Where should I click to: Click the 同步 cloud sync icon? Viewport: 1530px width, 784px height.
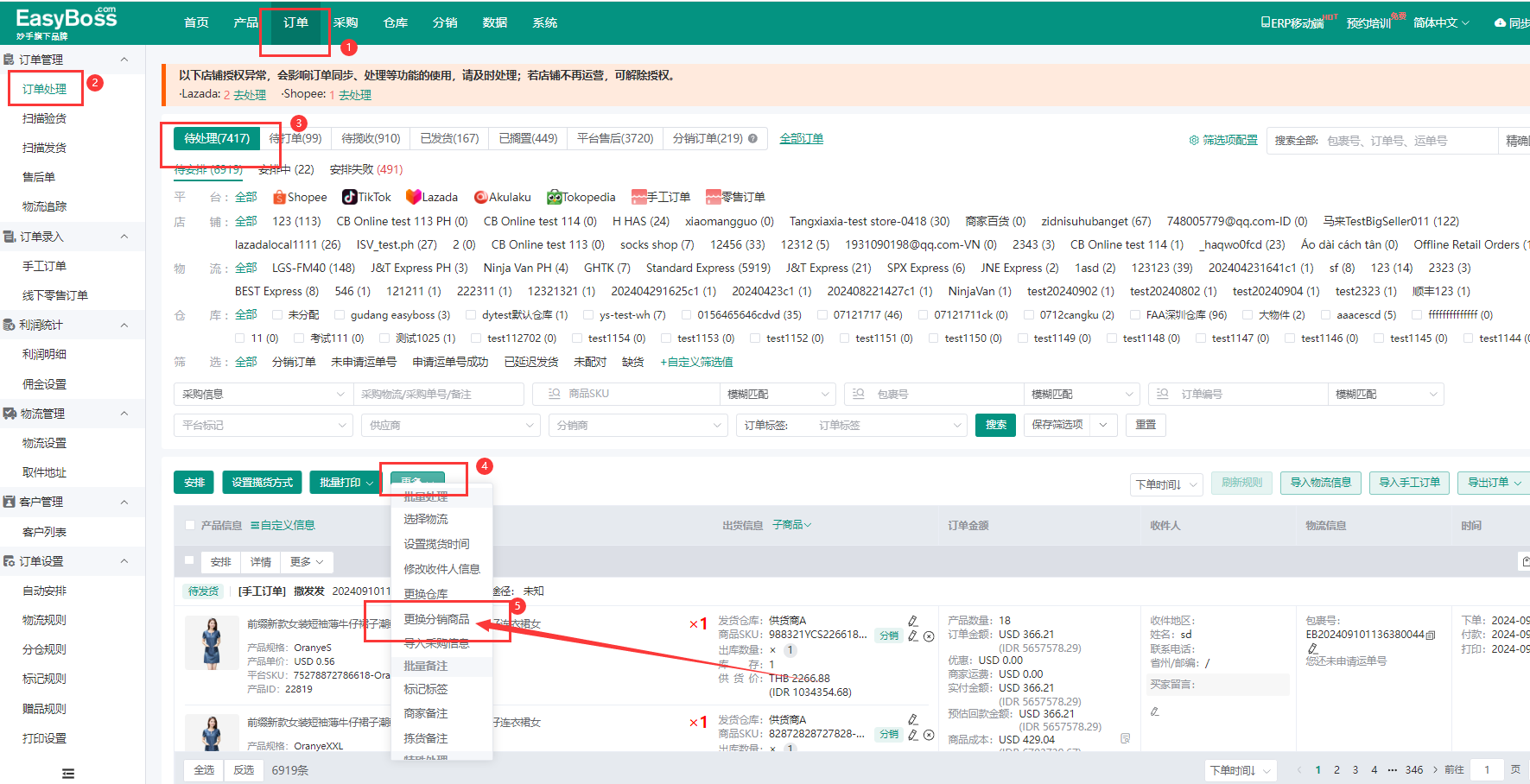point(1501,22)
